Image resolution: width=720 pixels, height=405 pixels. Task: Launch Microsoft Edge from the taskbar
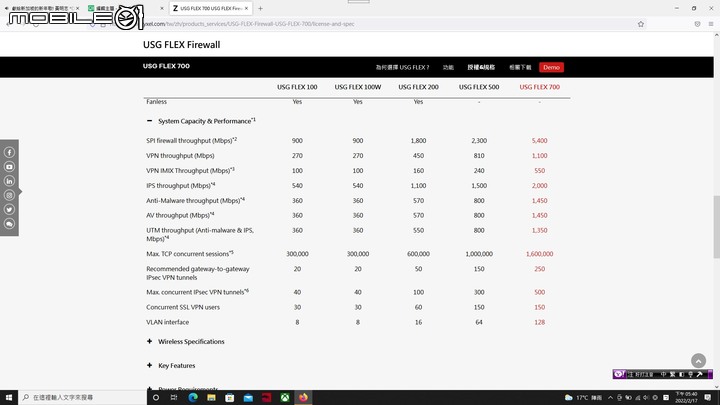[193, 397]
